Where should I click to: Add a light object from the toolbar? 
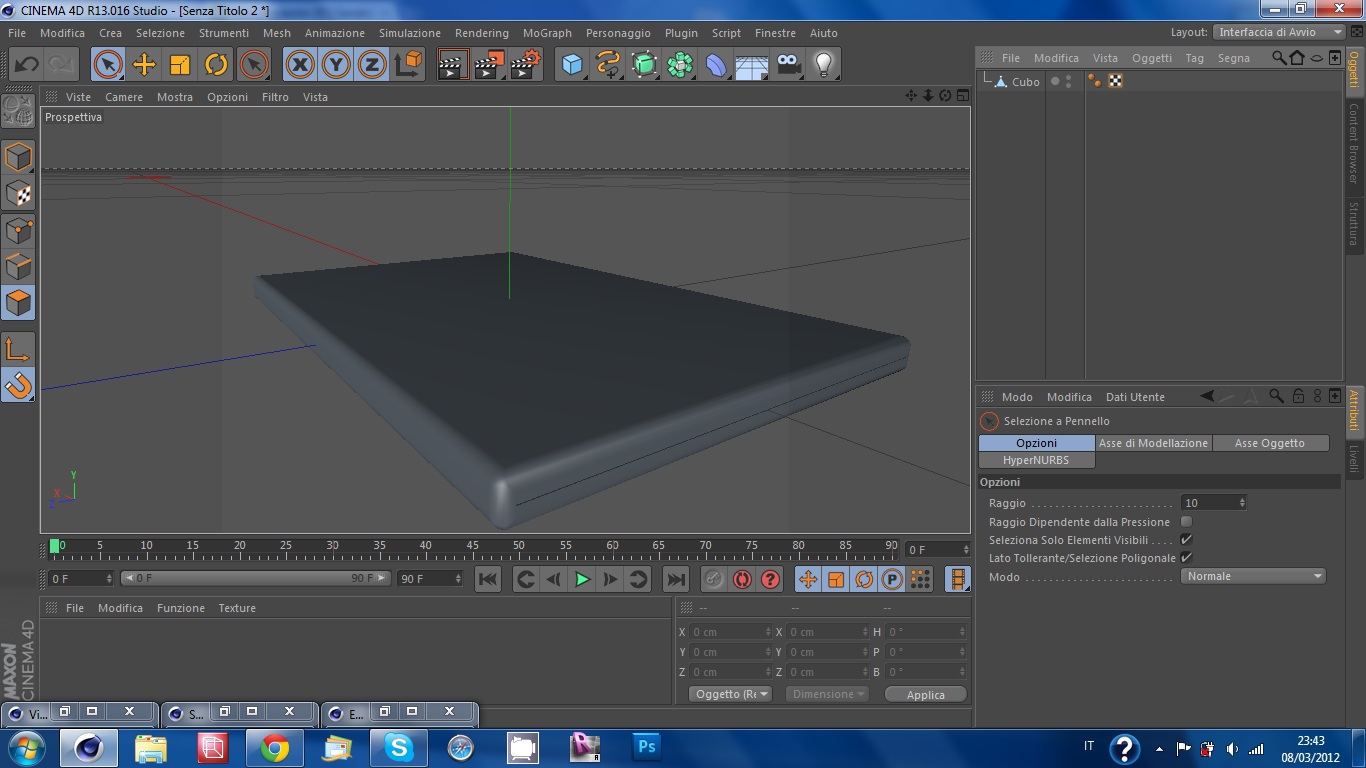coord(823,65)
